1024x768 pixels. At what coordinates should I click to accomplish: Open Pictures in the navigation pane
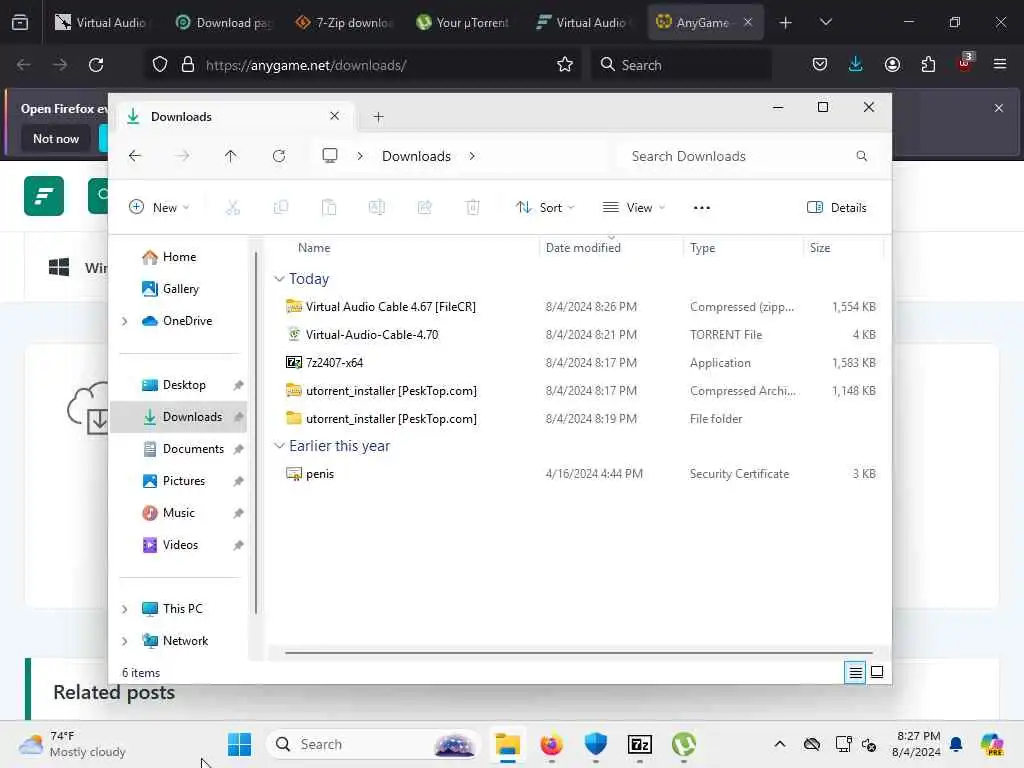[183, 481]
